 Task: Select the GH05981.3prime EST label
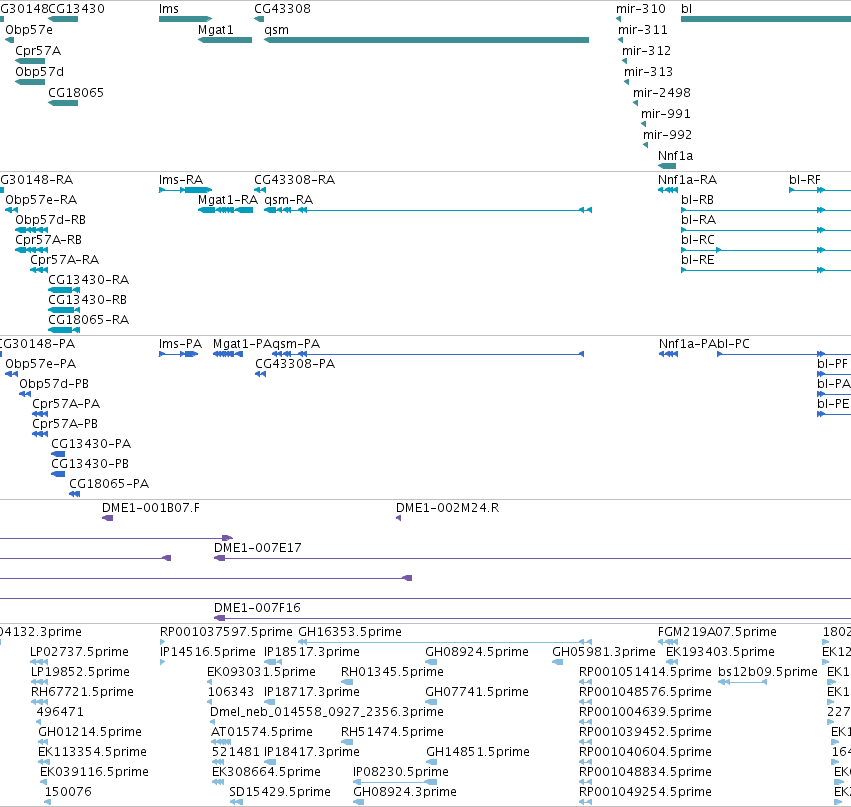(x=604, y=652)
